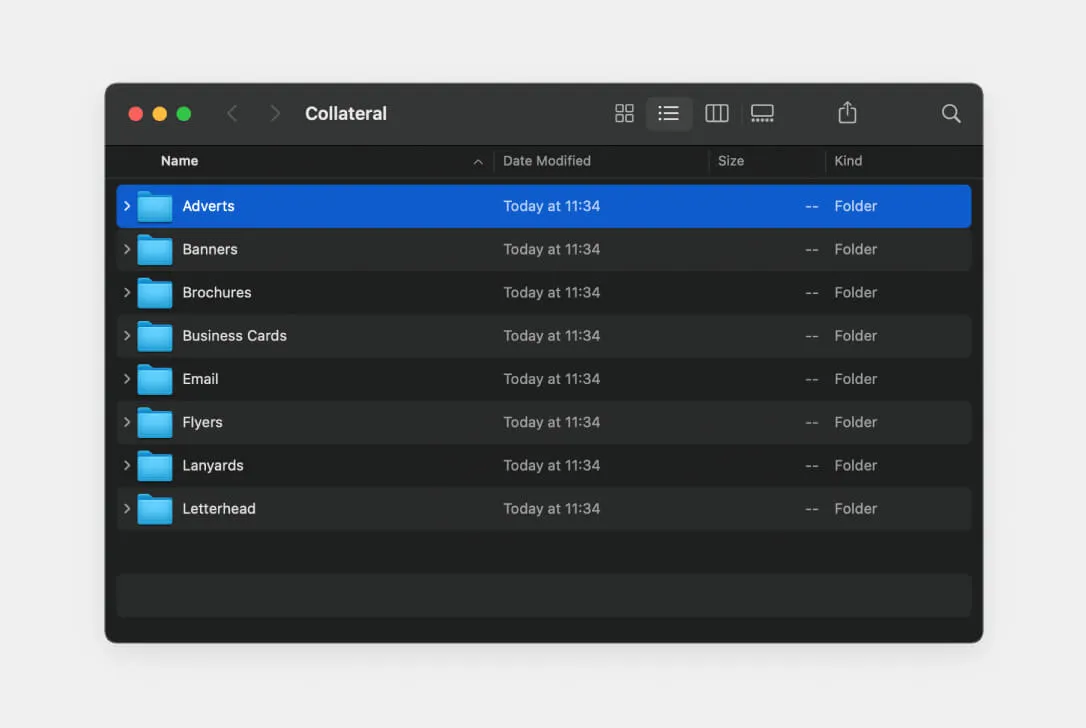
Task: Click the Lanyards folder icon
Action: click(154, 465)
